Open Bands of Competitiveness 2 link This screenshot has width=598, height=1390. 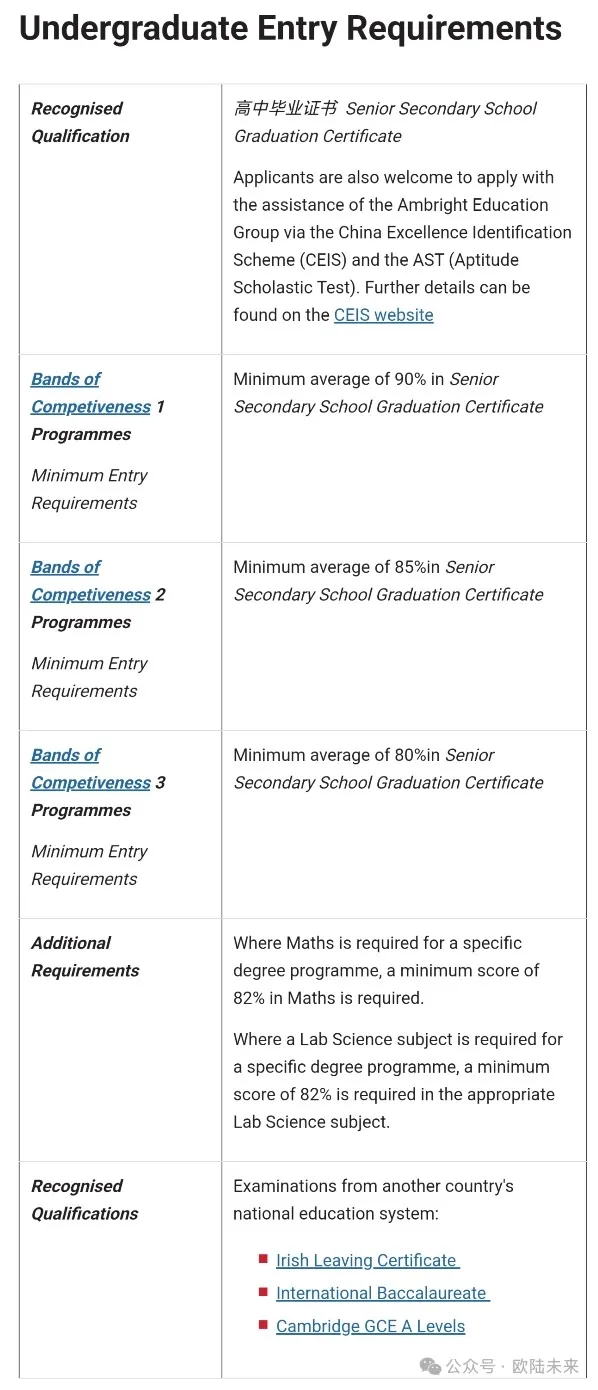tap(91, 581)
